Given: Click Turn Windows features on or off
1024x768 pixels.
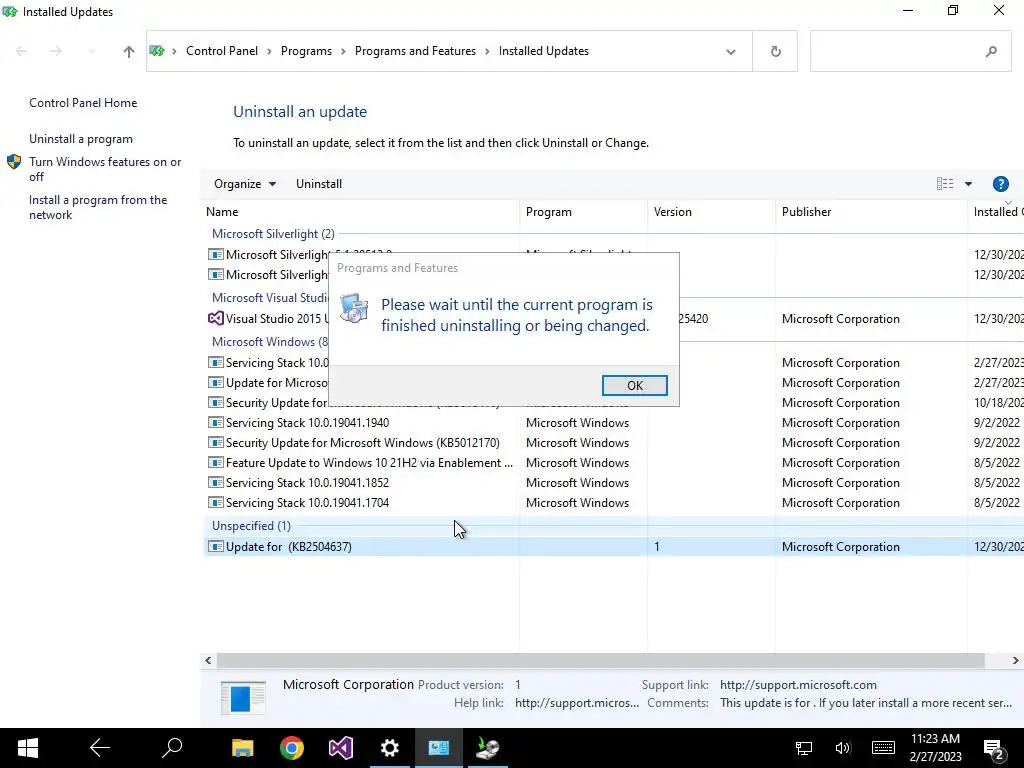Looking at the screenshot, I should [x=104, y=168].
